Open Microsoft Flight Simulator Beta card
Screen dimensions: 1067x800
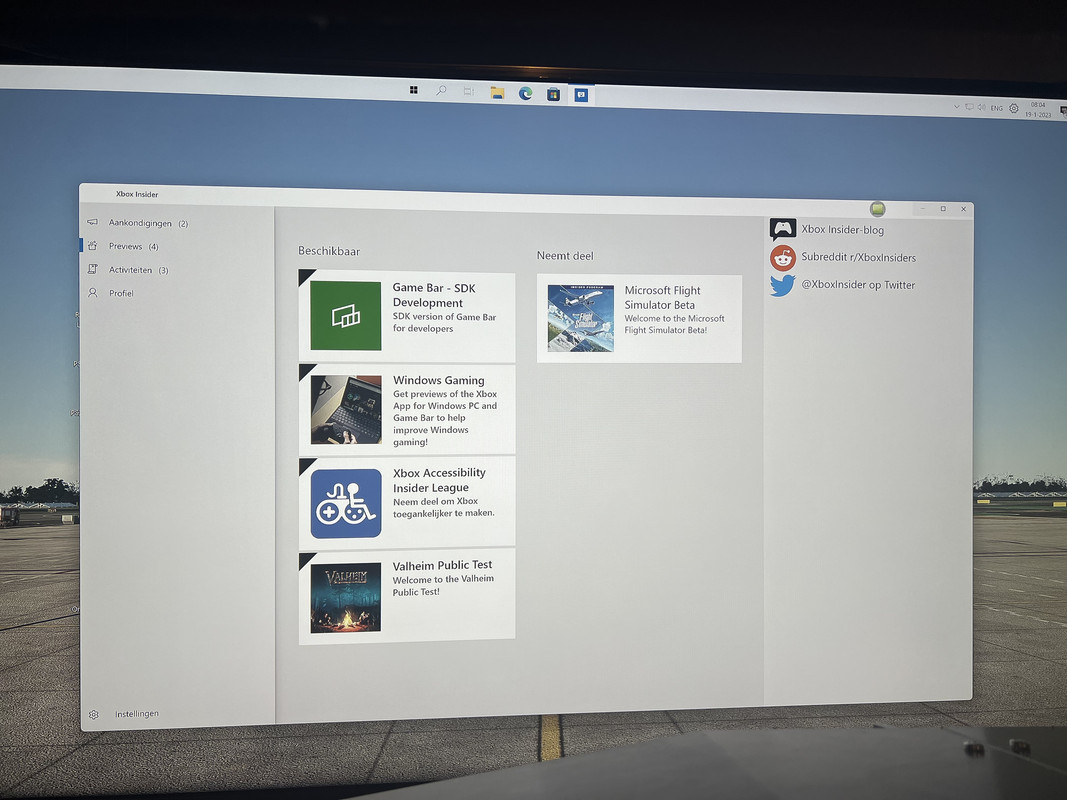[639, 318]
